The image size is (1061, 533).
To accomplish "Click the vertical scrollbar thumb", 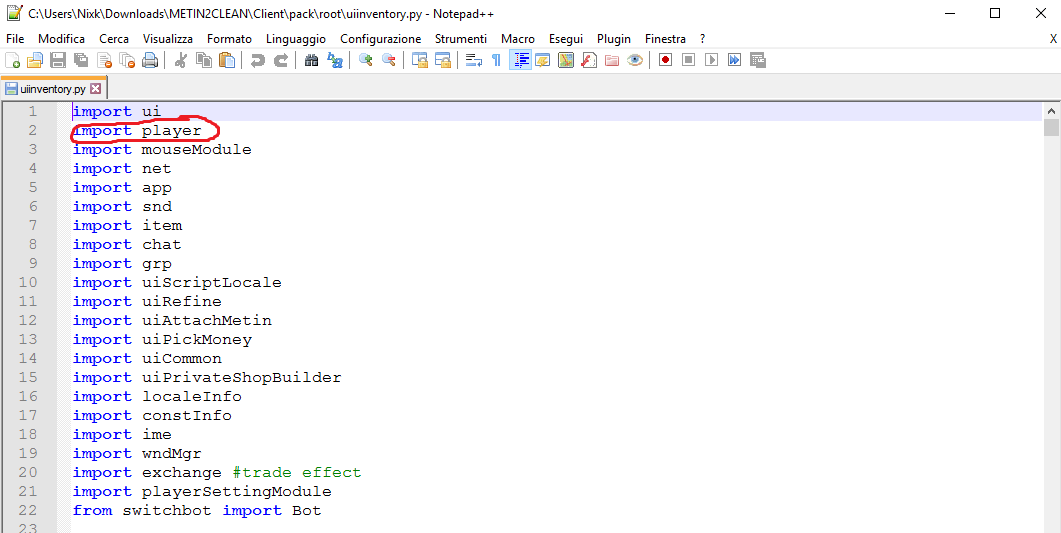I will tap(1051, 127).
